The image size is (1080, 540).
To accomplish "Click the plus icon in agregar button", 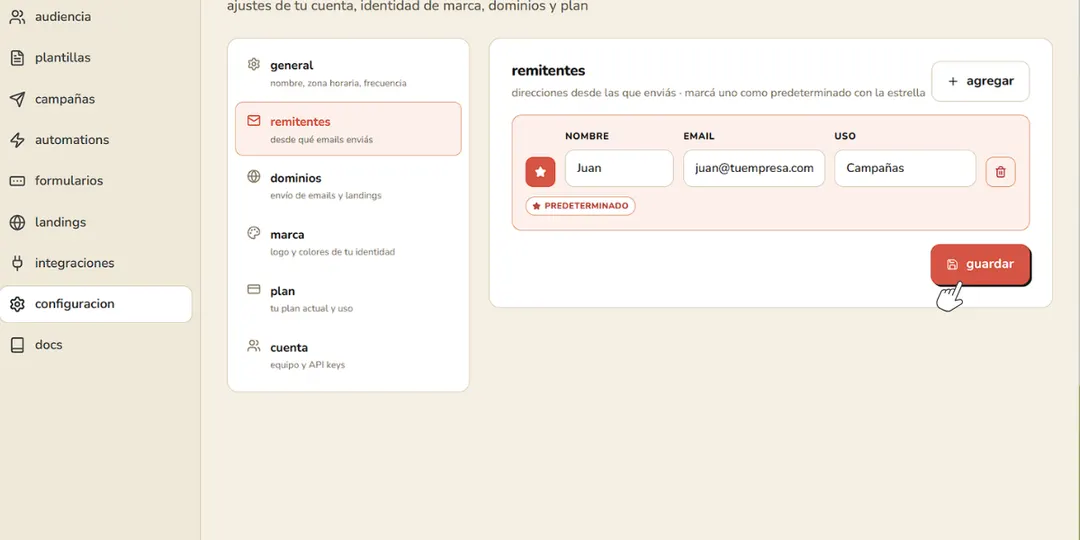I will click(953, 81).
